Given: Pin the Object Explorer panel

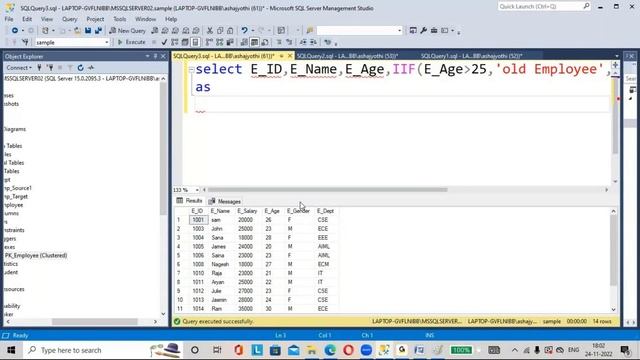Looking at the screenshot, I should pyautogui.click(x=156, y=56).
